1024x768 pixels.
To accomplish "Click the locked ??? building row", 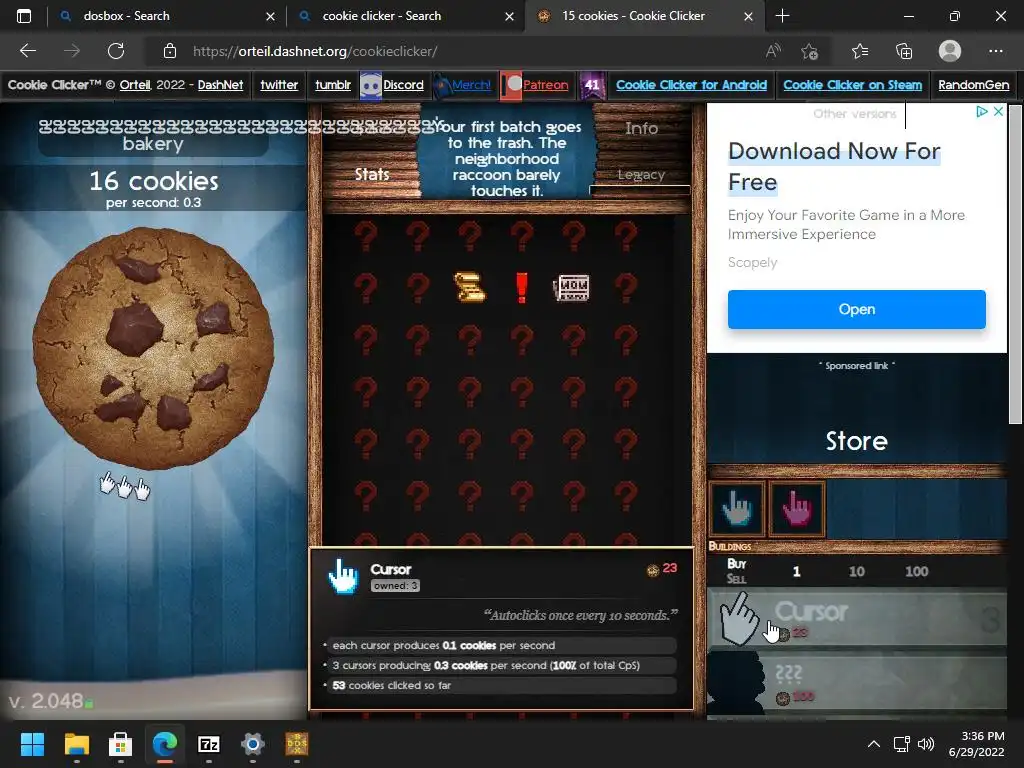I will pos(857,683).
